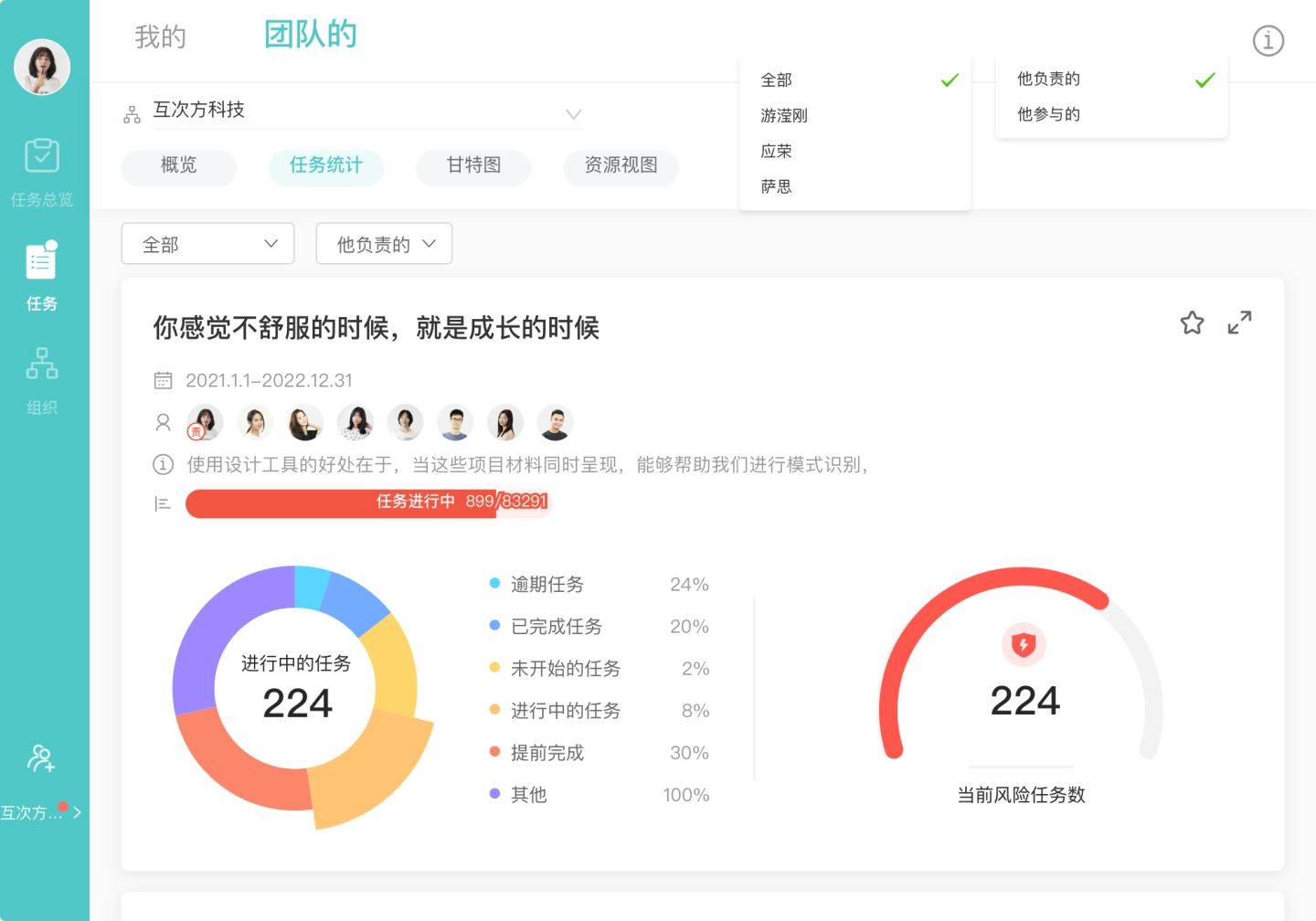Click the red 任务进行中 progress bar
This screenshot has height=921, width=1316.
coord(367,503)
